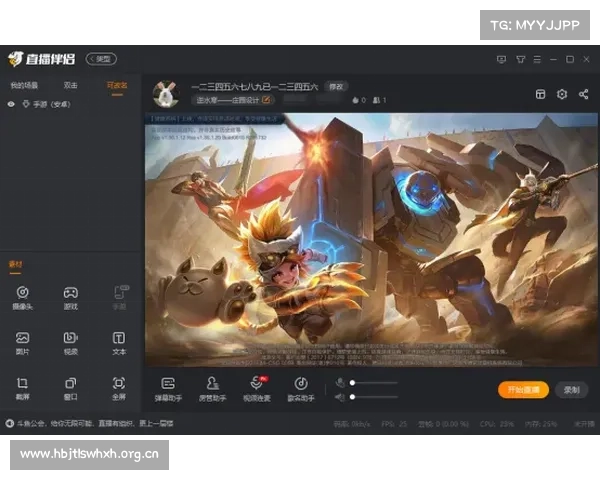Add a 视频 video source
The width and height of the screenshot is (600, 480).
71,343
